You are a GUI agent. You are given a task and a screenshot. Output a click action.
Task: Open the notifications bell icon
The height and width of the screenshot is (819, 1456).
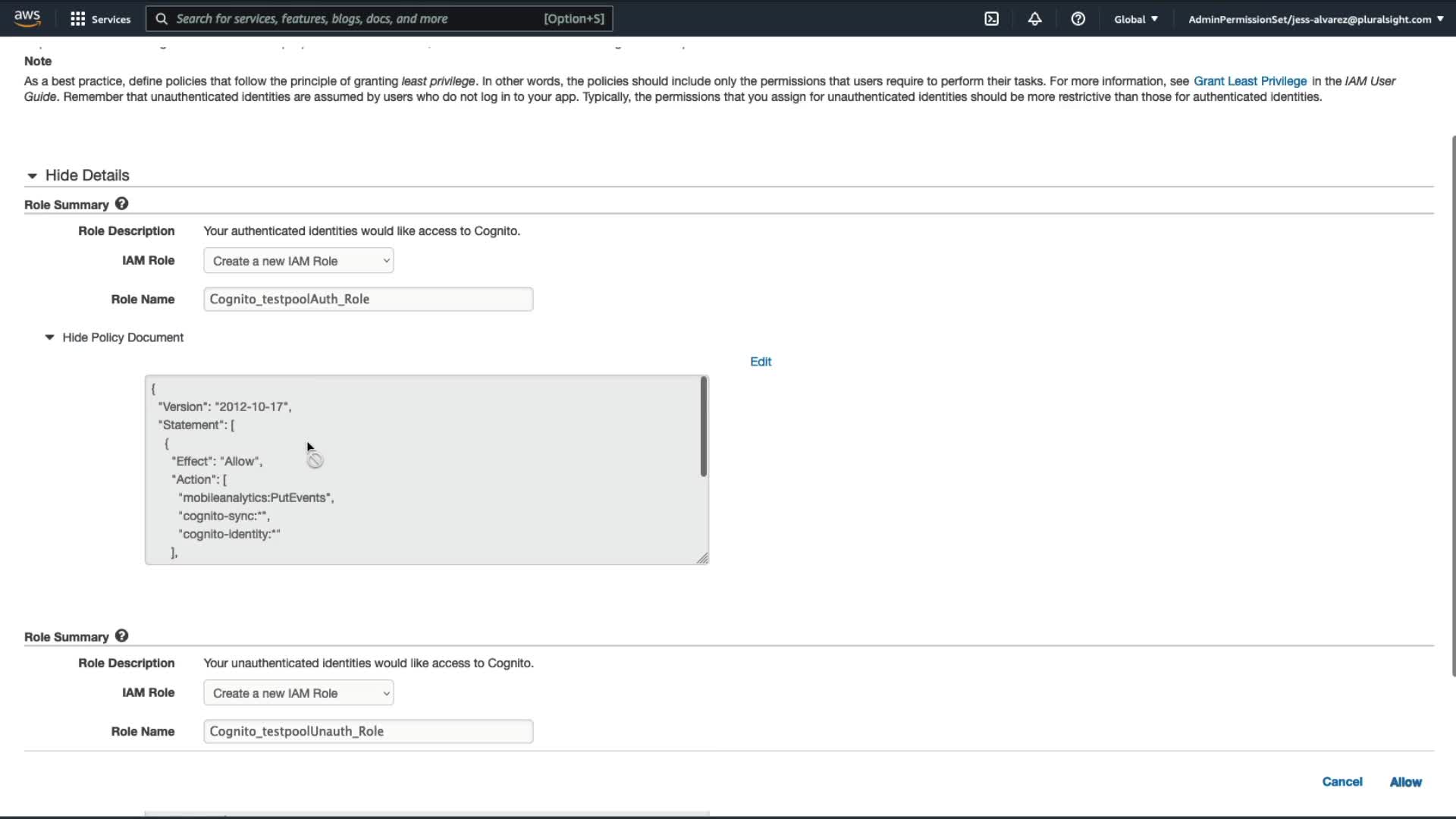(1034, 19)
